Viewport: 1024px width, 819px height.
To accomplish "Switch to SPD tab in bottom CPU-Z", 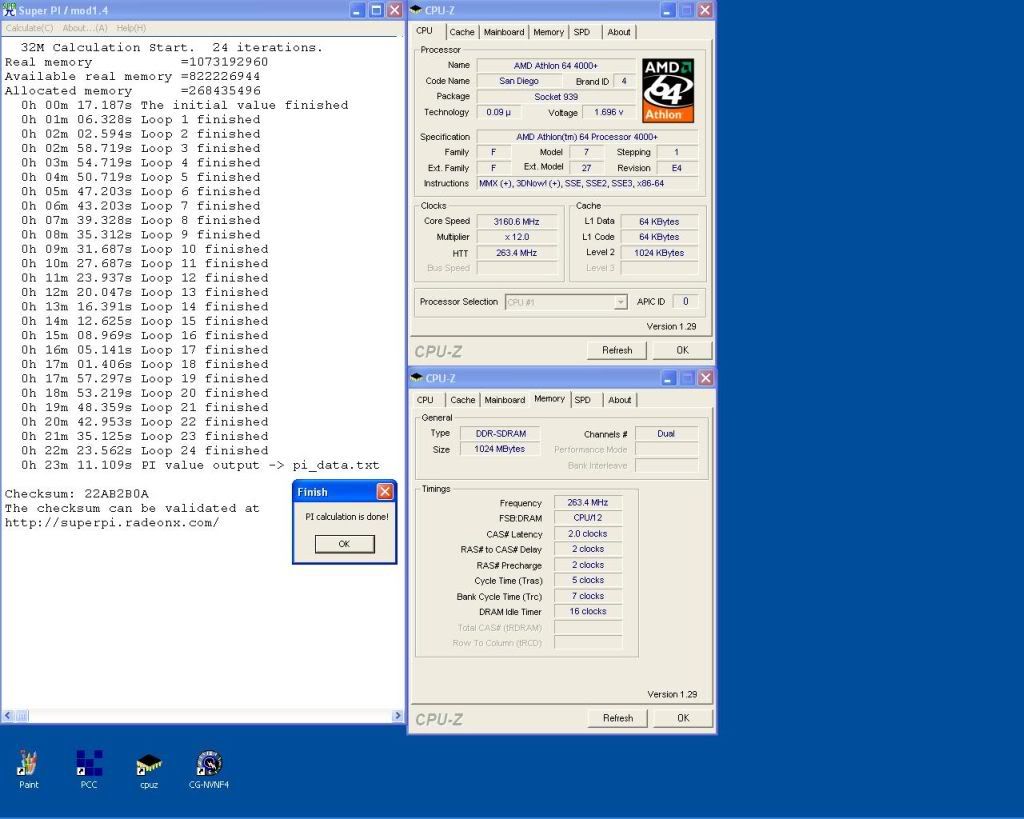I will pos(583,400).
